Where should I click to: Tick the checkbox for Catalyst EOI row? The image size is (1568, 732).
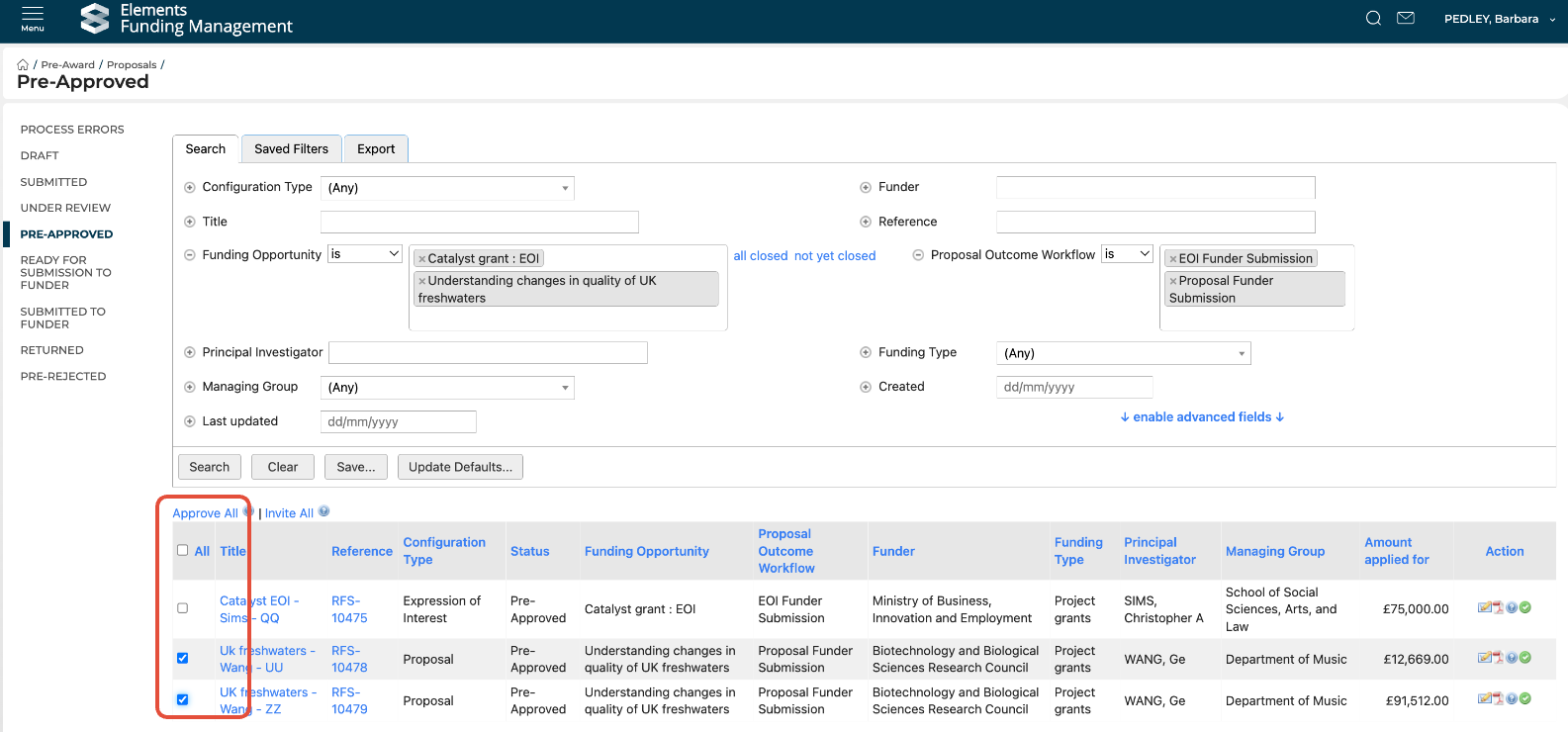pyautogui.click(x=182, y=608)
